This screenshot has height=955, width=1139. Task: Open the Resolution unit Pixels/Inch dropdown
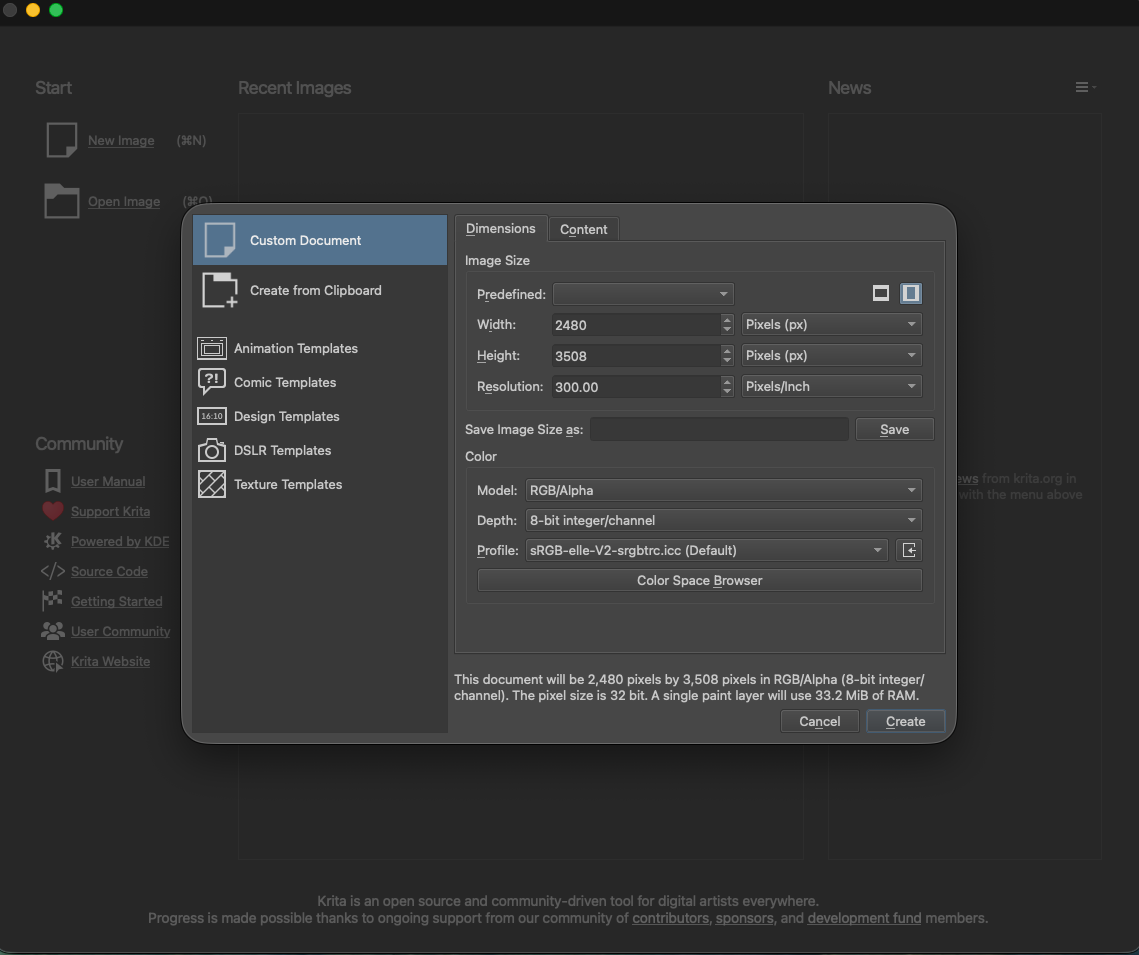pos(832,387)
